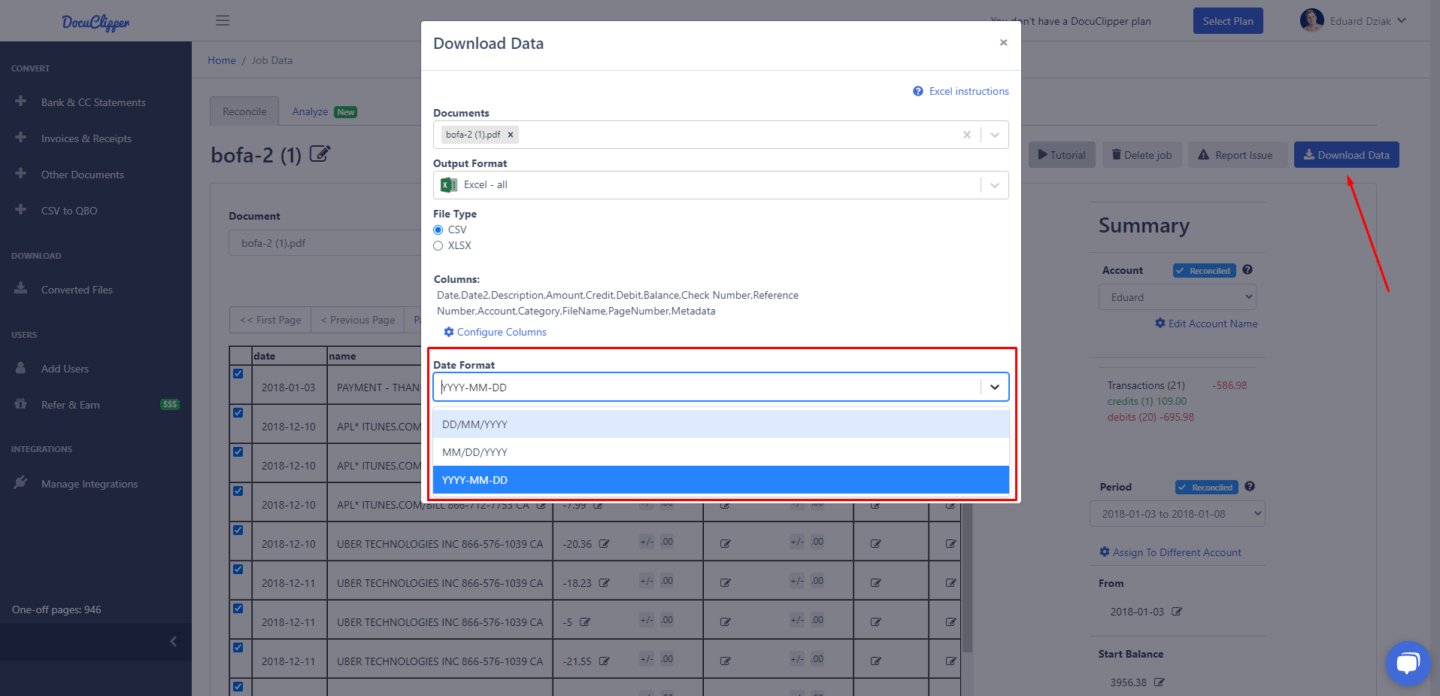The width and height of the screenshot is (1440, 696).
Task: Open Bank & CC Statements in the sidebar
Action: [x=93, y=102]
